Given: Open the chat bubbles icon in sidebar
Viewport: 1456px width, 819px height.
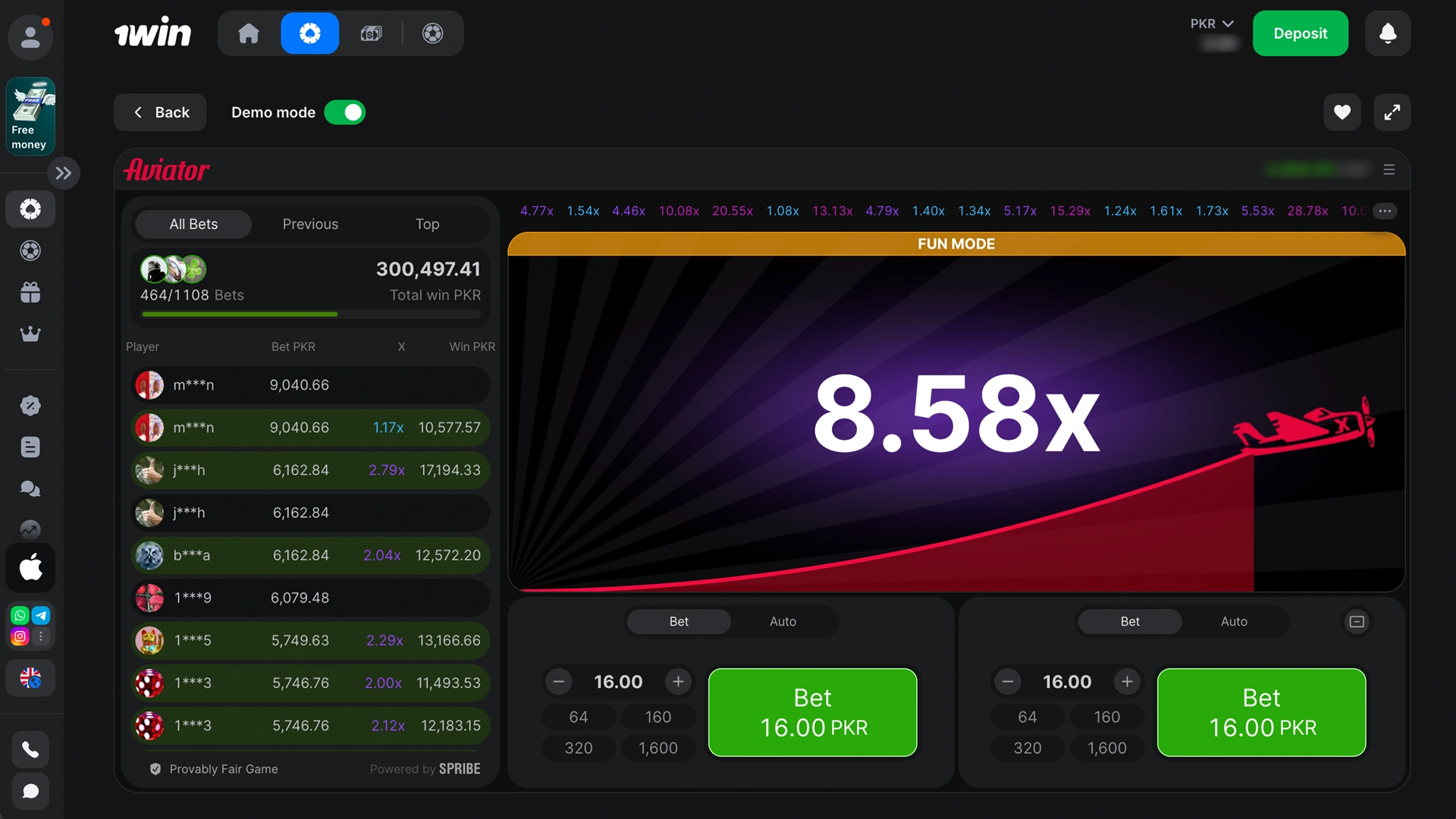Looking at the screenshot, I should (x=30, y=489).
